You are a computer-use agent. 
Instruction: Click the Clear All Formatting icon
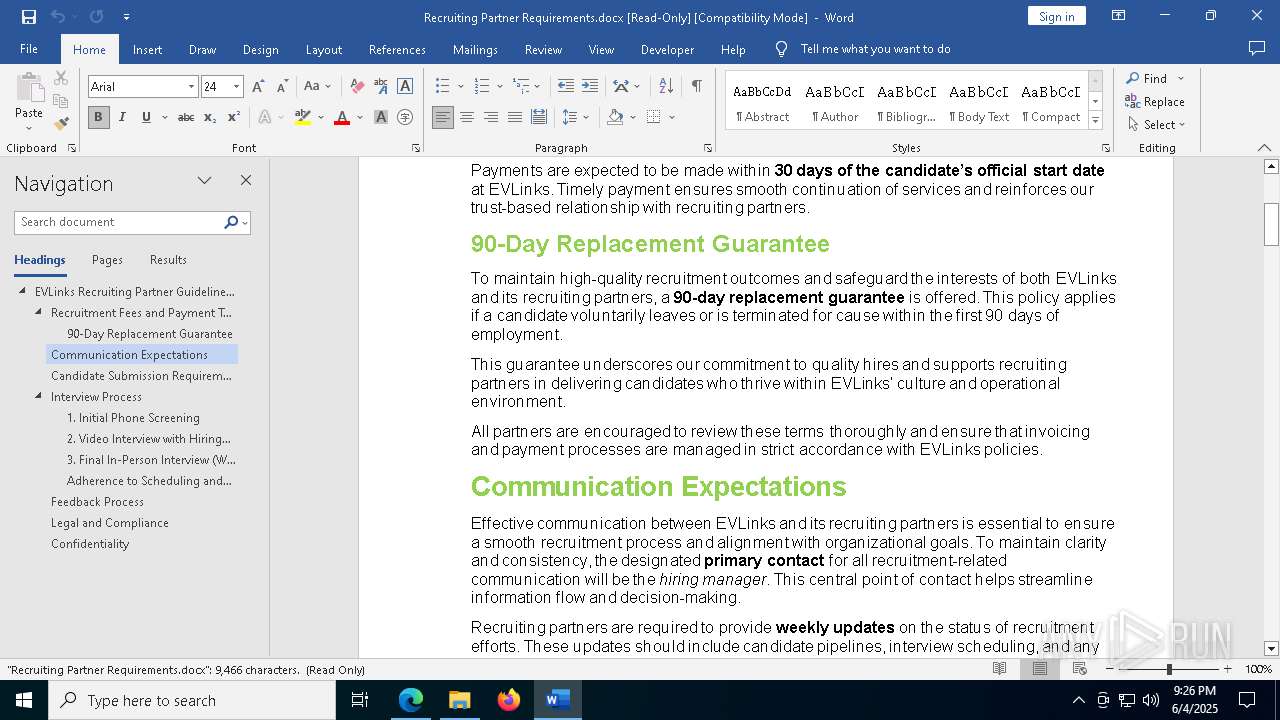tap(357, 87)
